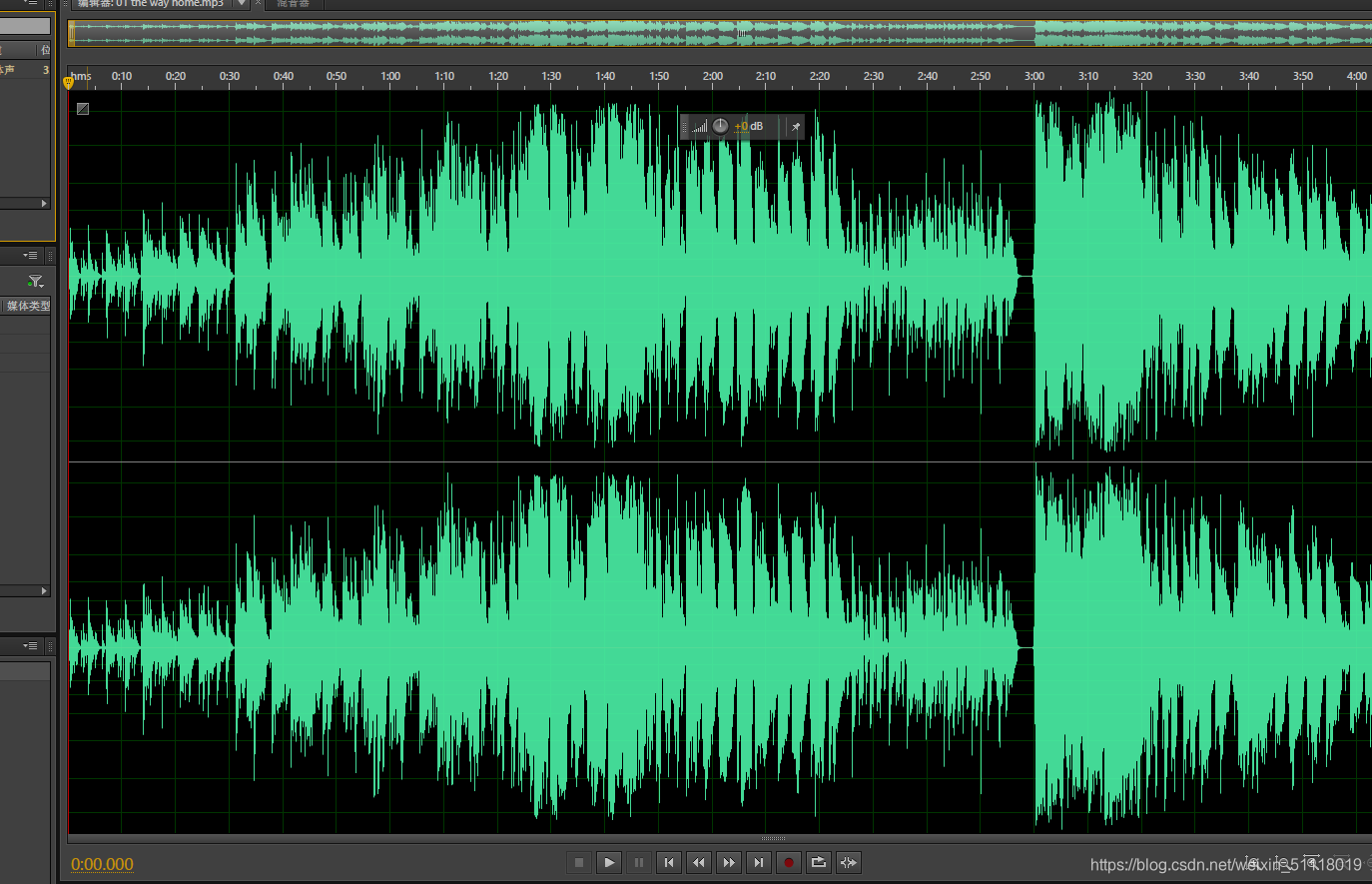Toggle loop playback

coord(819,862)
